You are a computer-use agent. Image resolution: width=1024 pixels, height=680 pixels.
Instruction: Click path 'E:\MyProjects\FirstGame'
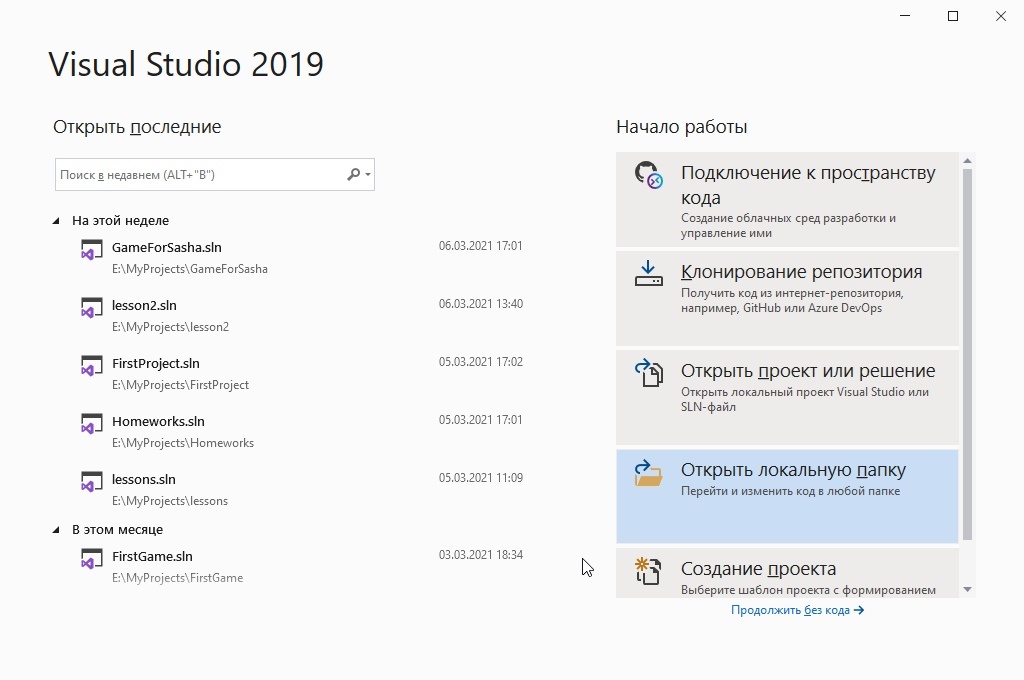(177, 578)
